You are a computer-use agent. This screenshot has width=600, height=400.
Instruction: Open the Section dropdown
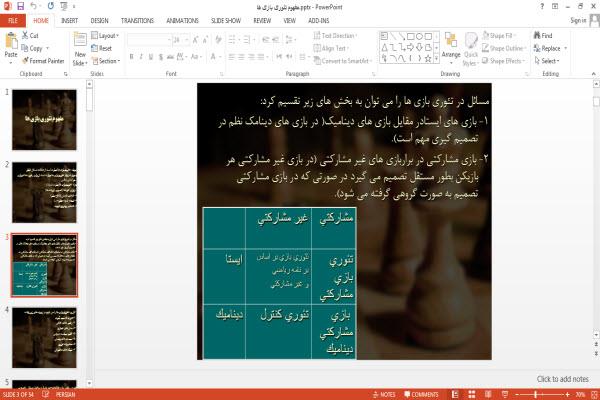click(106, 61)
